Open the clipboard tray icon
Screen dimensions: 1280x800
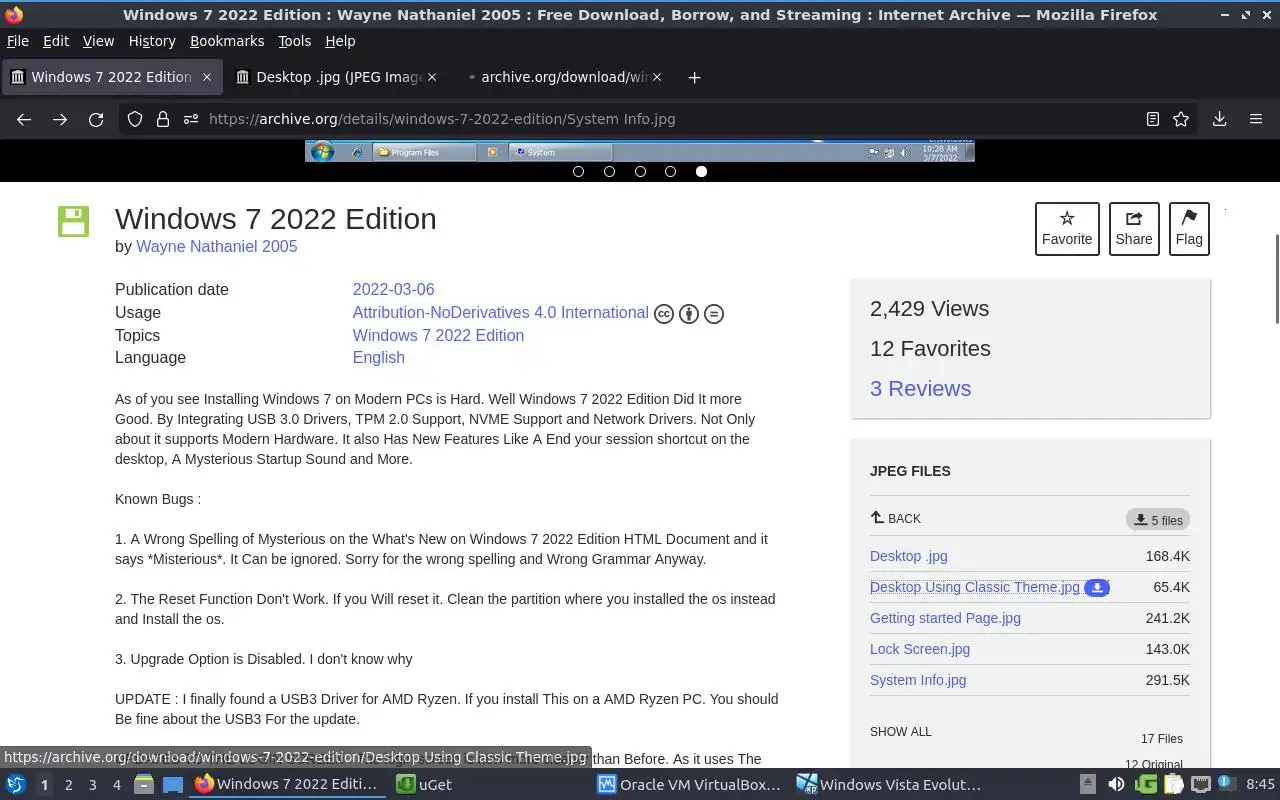(x=1174, y=784)
